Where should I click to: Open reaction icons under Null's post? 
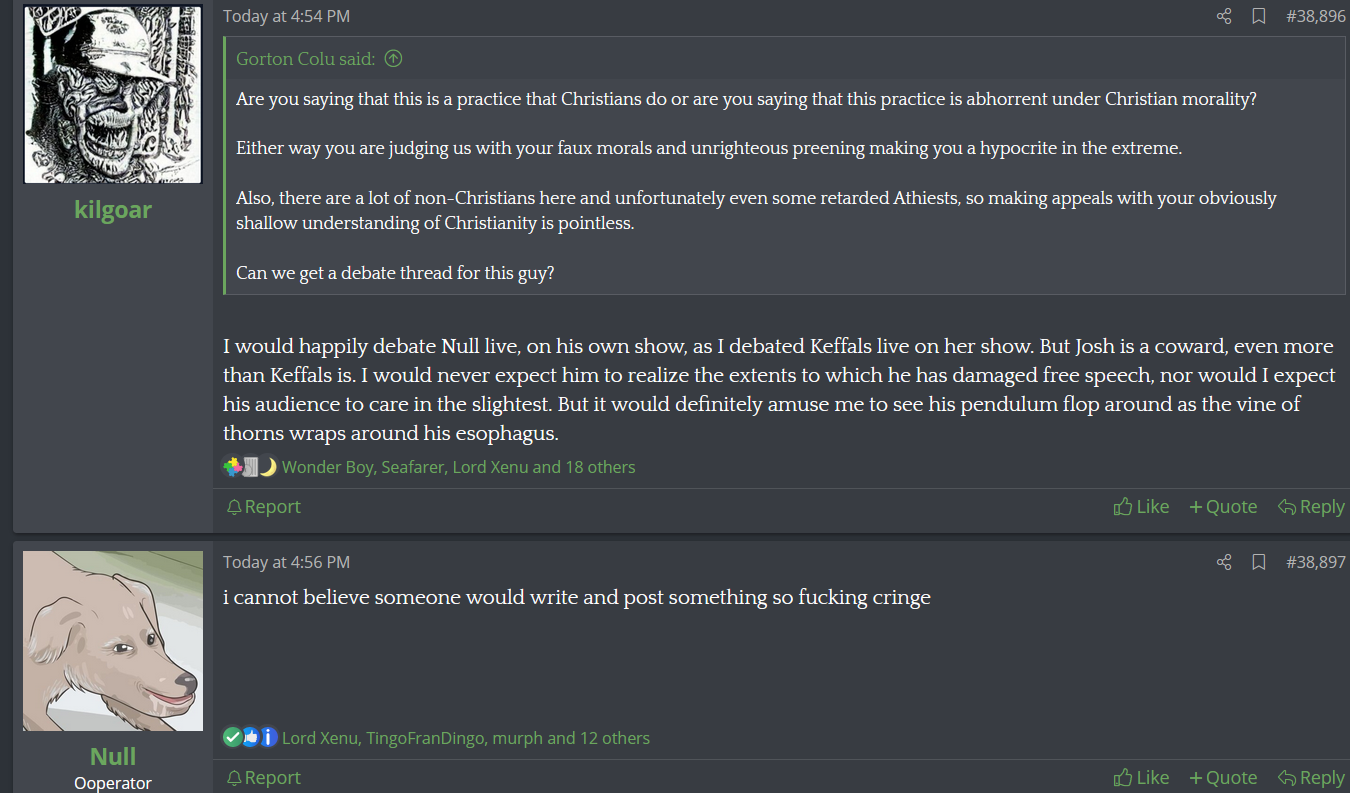(249, 738)
